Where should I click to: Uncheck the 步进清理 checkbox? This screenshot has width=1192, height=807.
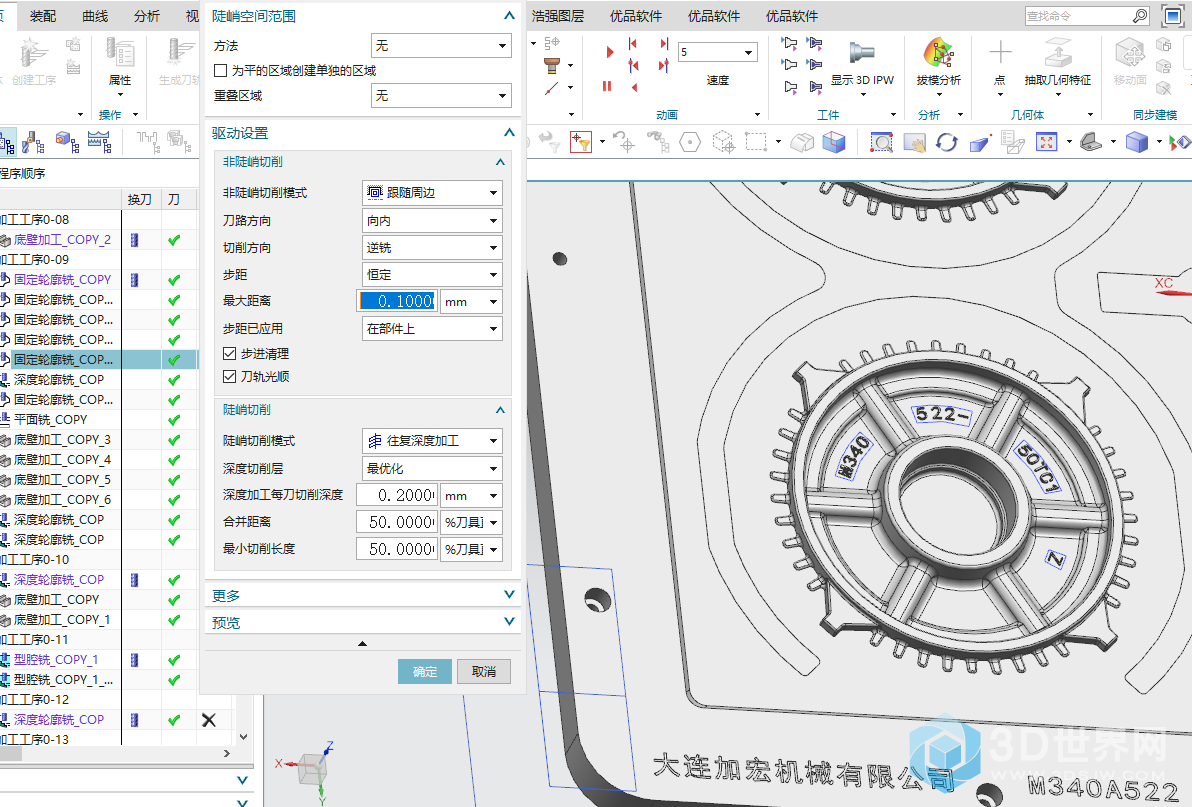(x=230, y=354)
